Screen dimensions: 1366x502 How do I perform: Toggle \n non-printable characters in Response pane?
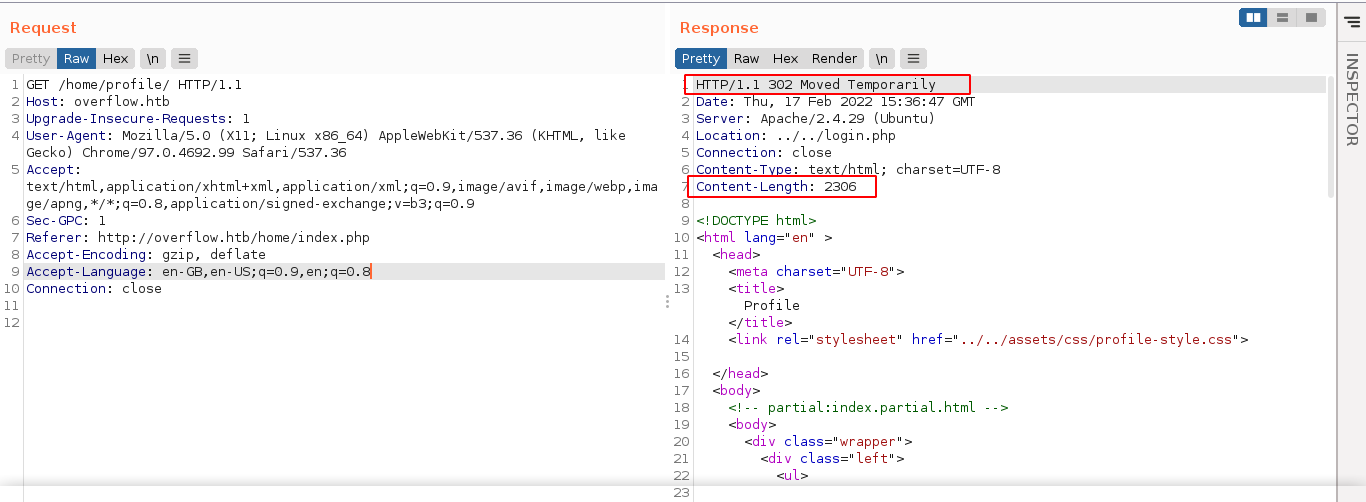pyautogui.click(x=881, y=59)
